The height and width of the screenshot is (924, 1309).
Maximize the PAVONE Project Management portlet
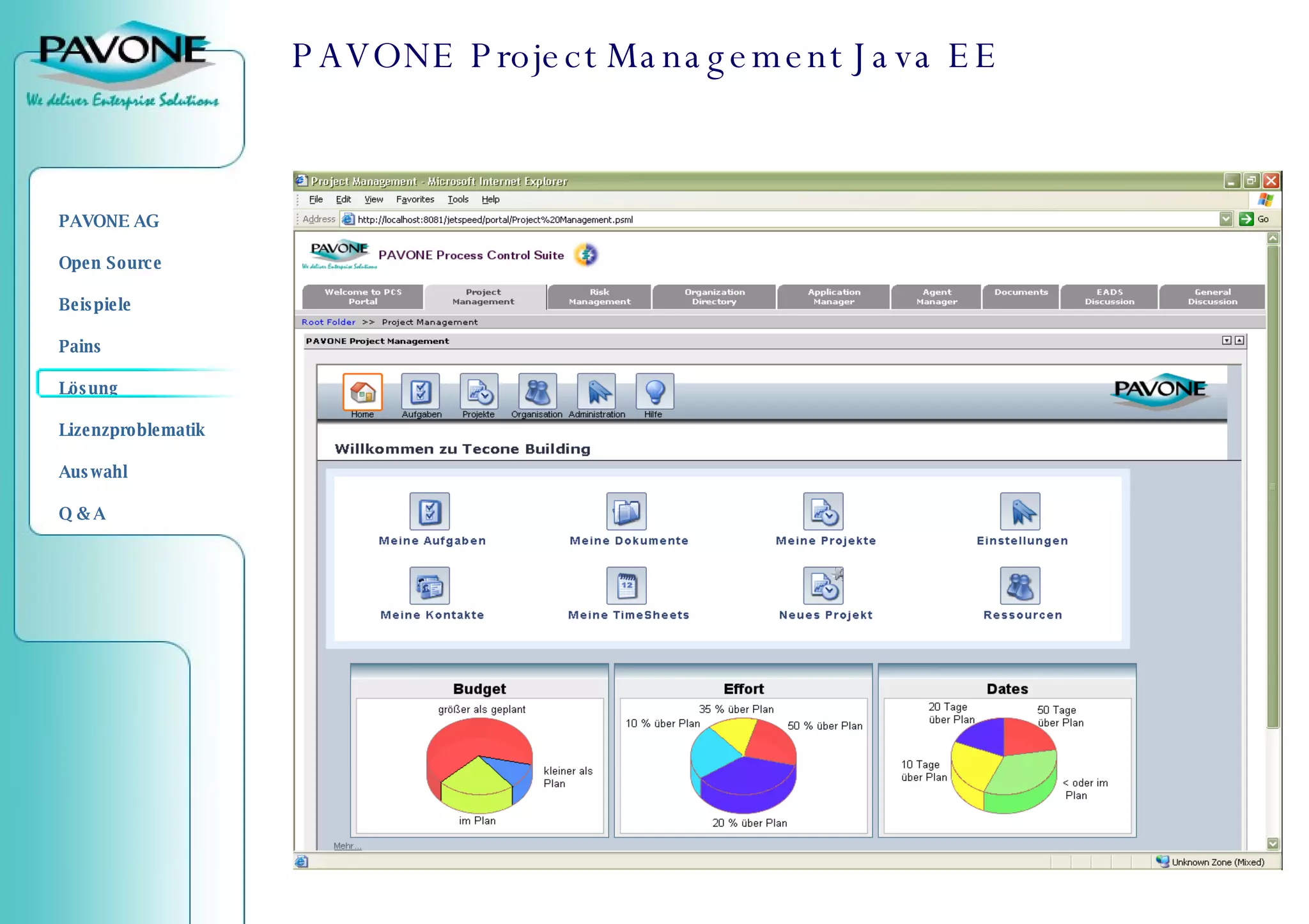[1239, 341]
